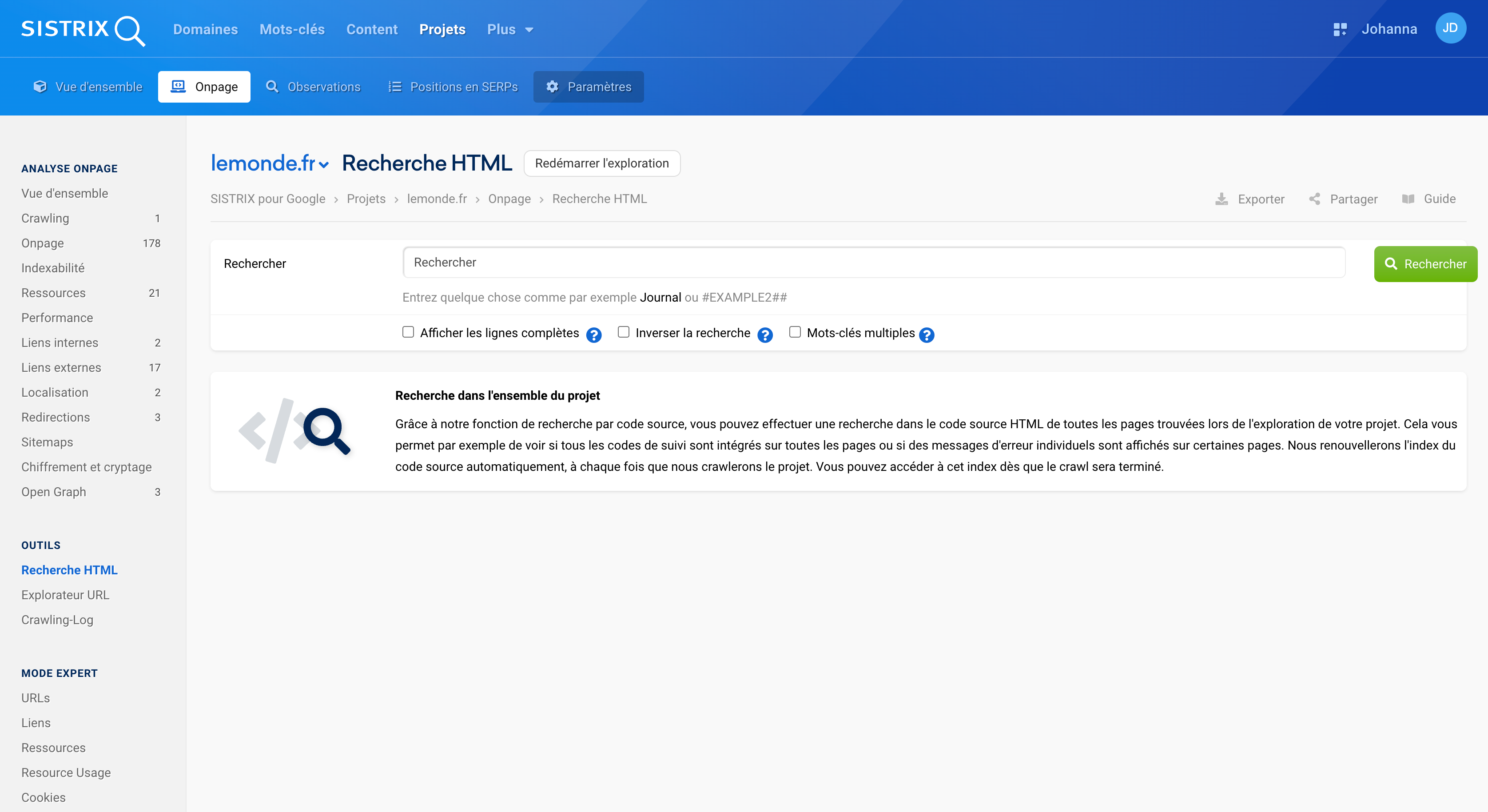
Task: Open Resource Usage in Mode Expert
Action: 66,772
